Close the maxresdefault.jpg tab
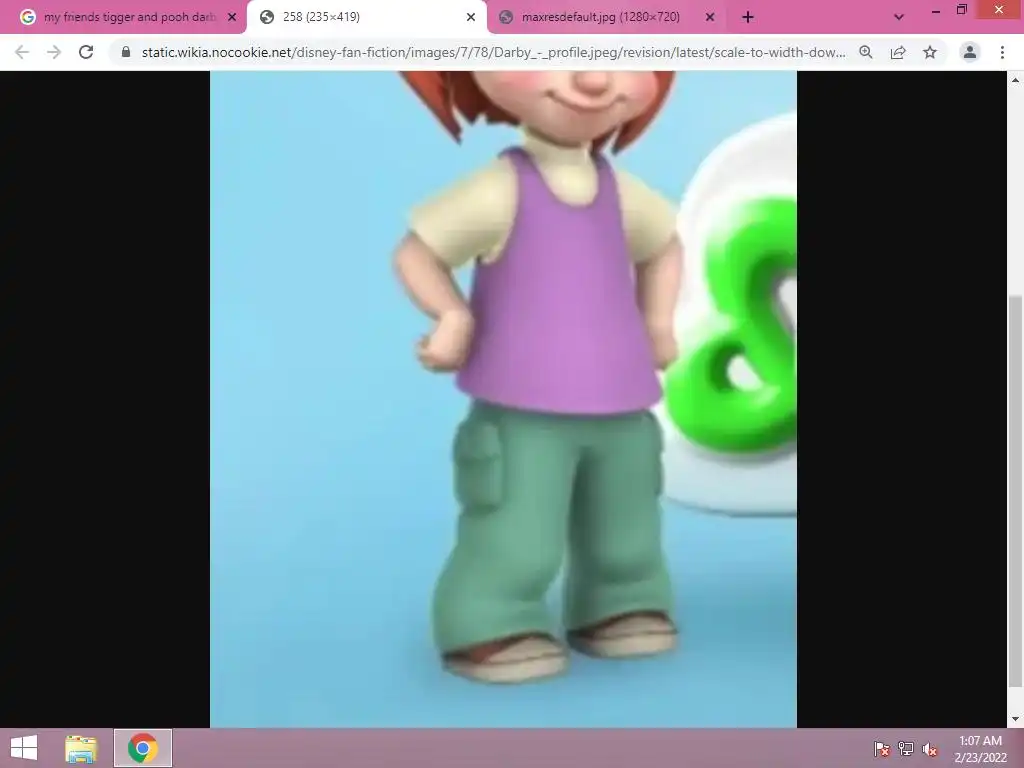The image size is (1024, 768). pyautogui.click(x=710, y=17)
